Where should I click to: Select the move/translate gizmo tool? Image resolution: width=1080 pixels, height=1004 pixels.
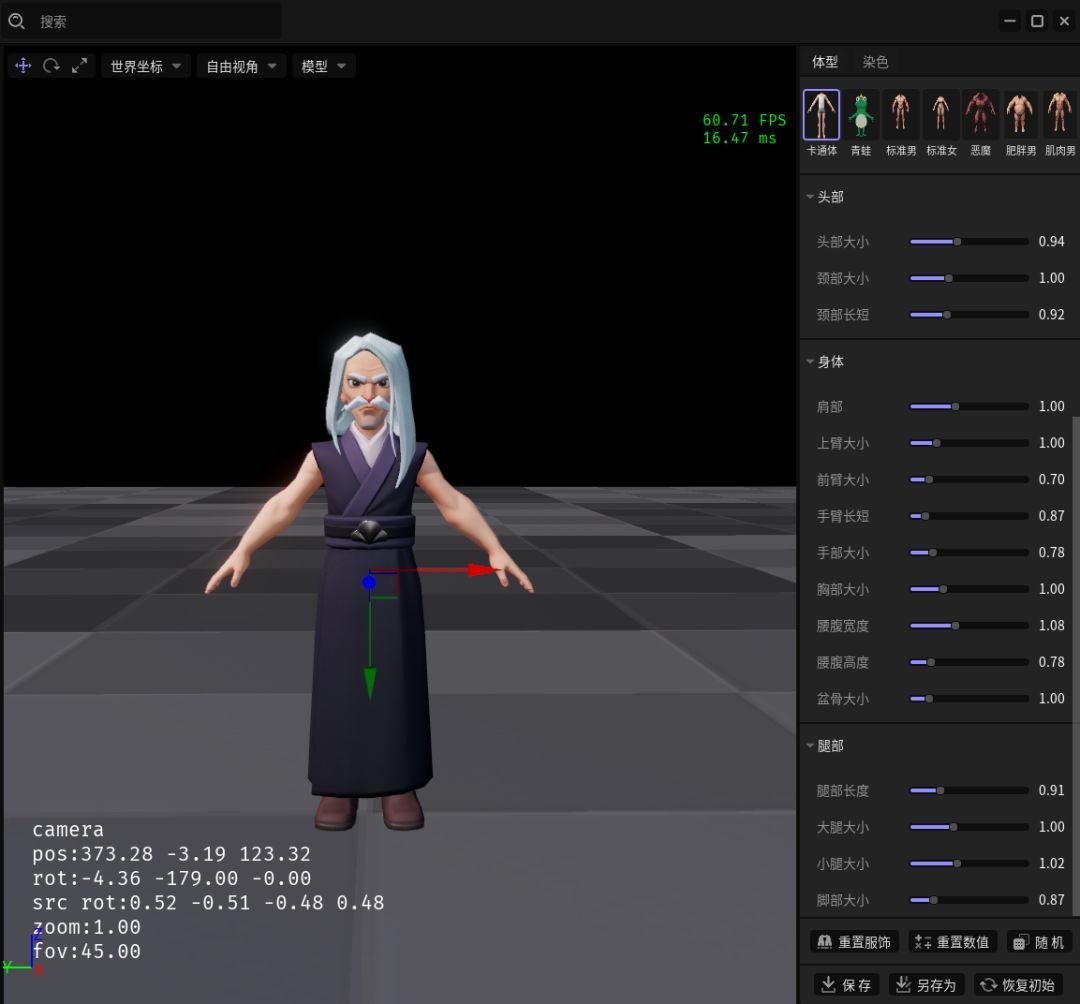coord(24,66)
